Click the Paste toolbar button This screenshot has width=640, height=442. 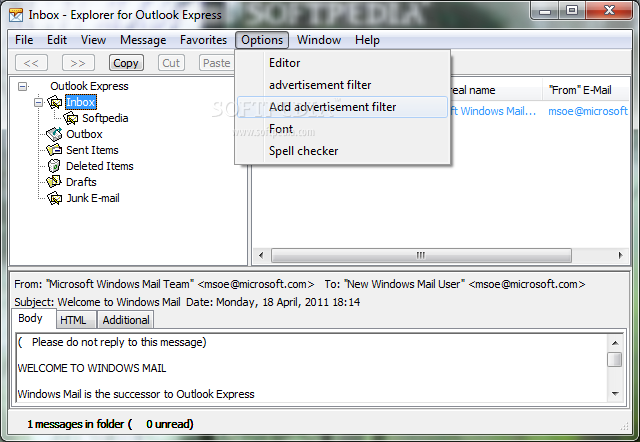pyautogui.click(x=217, y=63)
